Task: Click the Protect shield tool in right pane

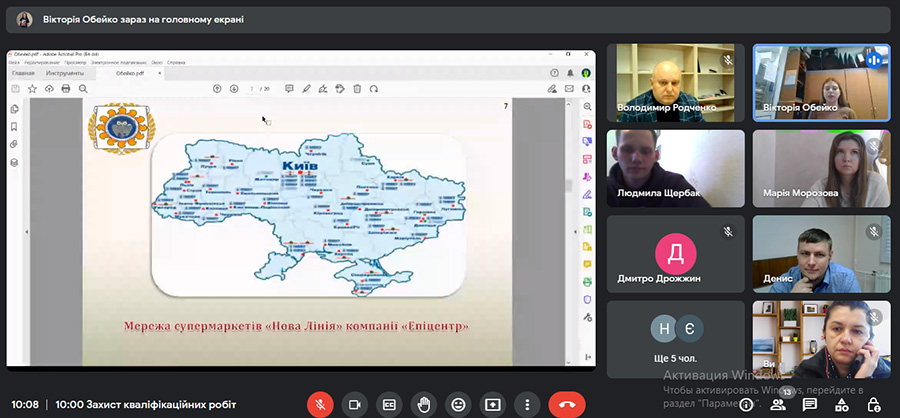Action: (587, 299)
